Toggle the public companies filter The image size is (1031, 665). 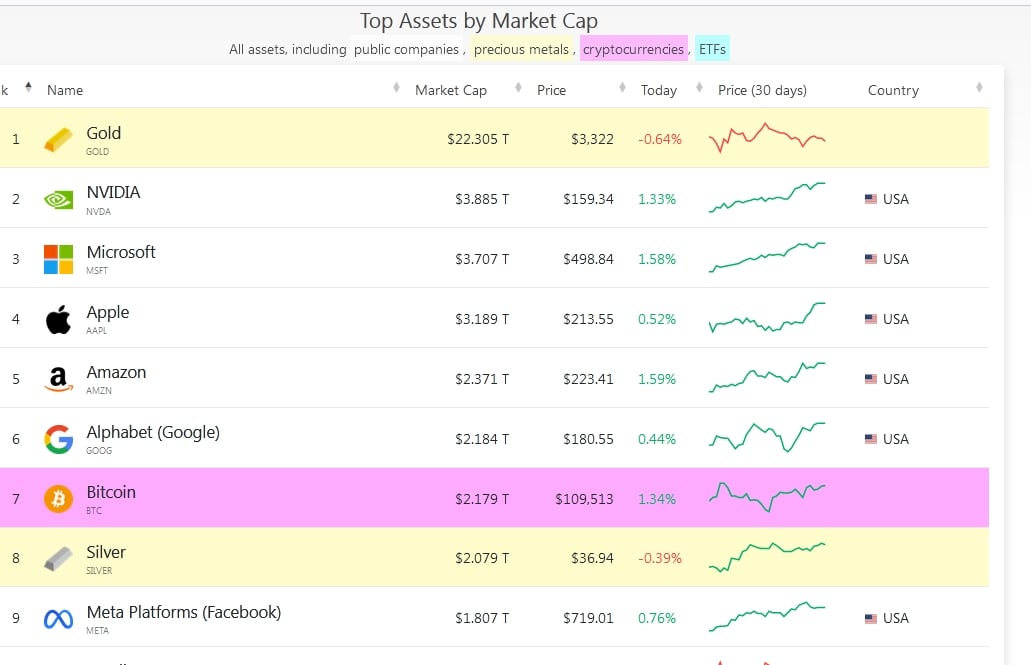click(x=406, y=49)
